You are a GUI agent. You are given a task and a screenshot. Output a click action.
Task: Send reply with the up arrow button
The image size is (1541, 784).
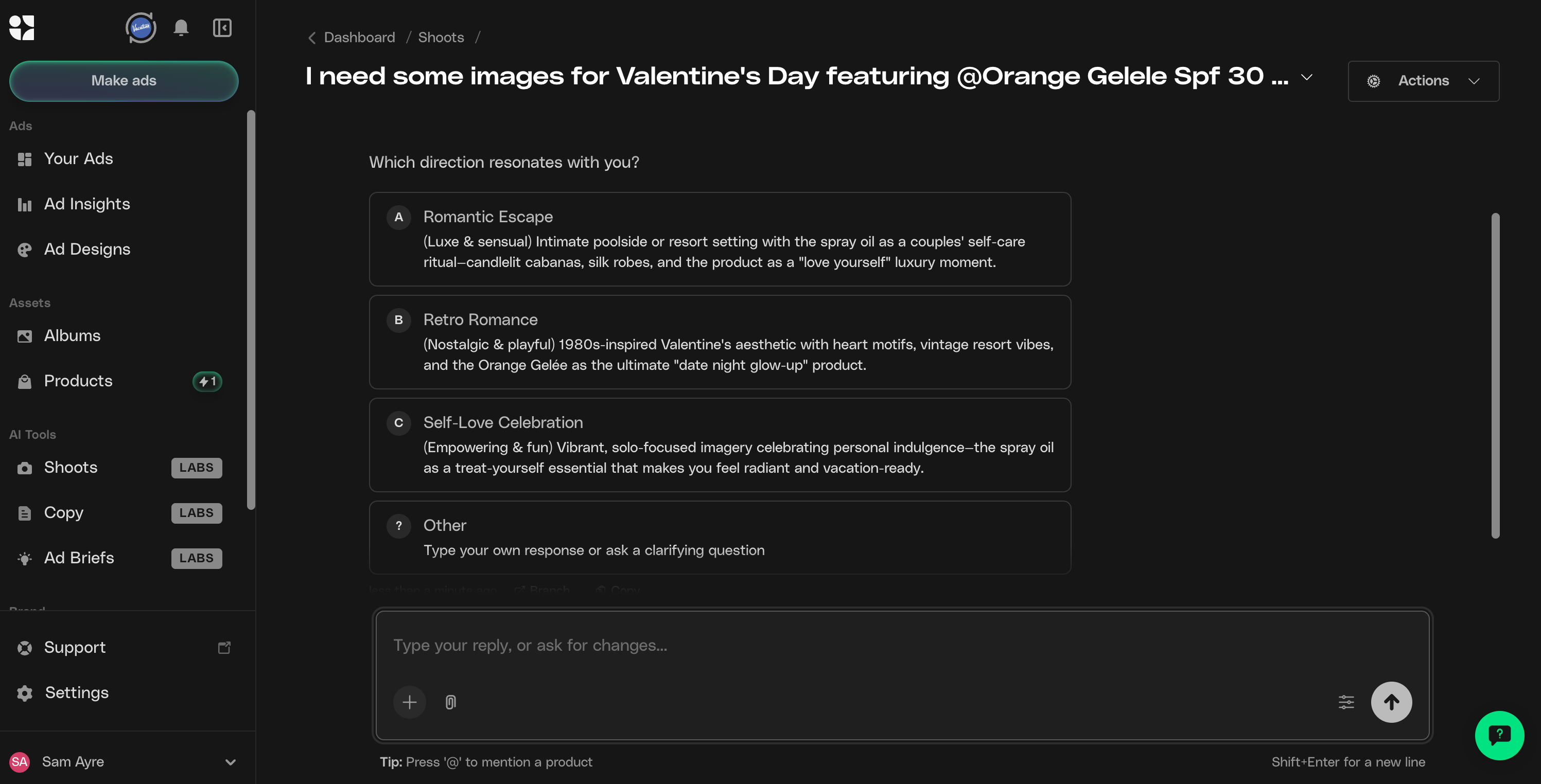pyautogui.click(x=1391, y=702)
